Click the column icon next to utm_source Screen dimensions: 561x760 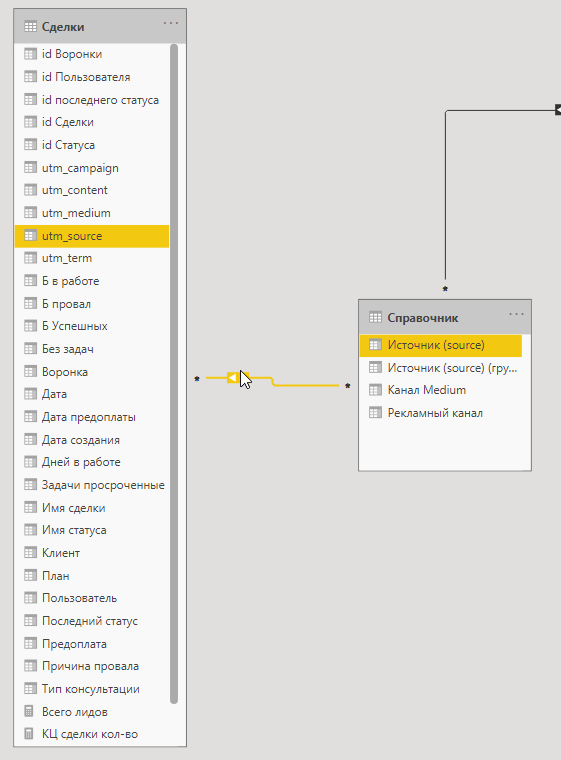point(30,236)
